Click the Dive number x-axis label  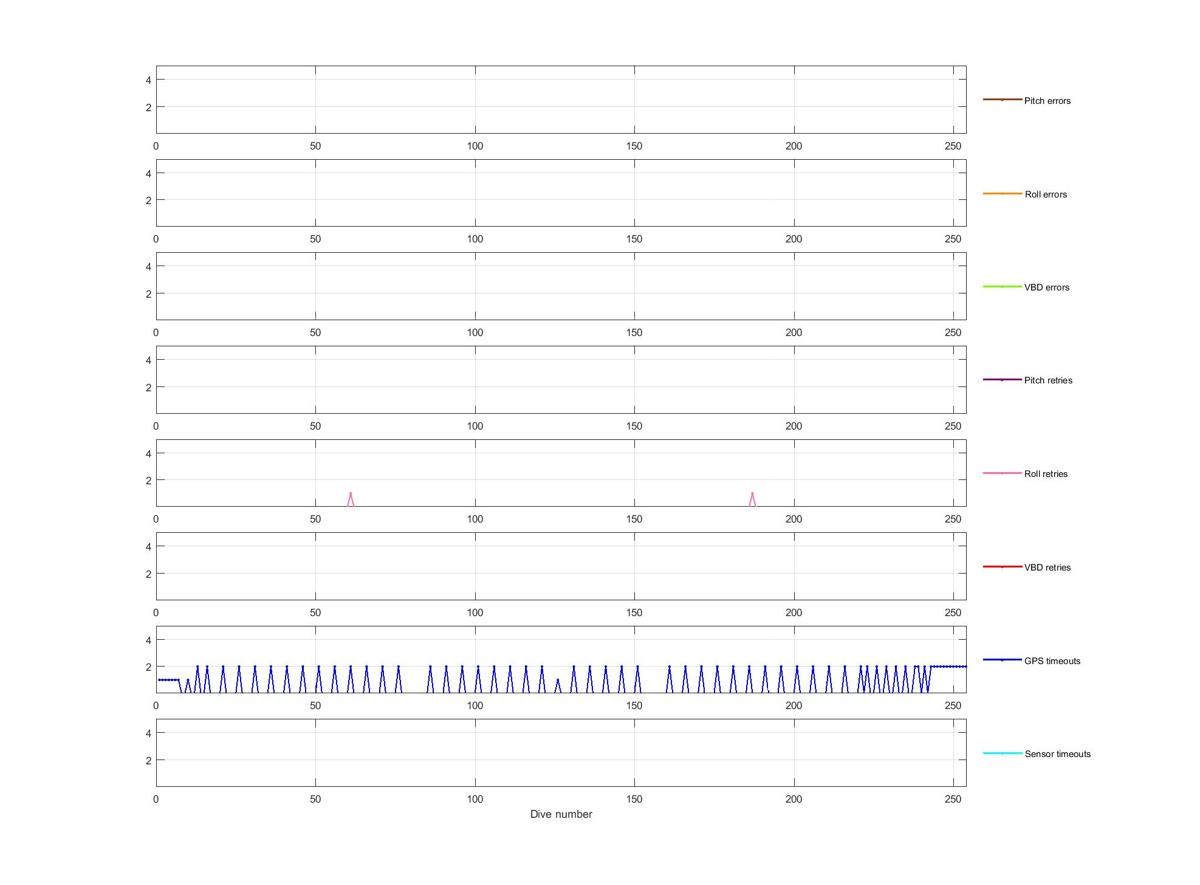[561, 814]
